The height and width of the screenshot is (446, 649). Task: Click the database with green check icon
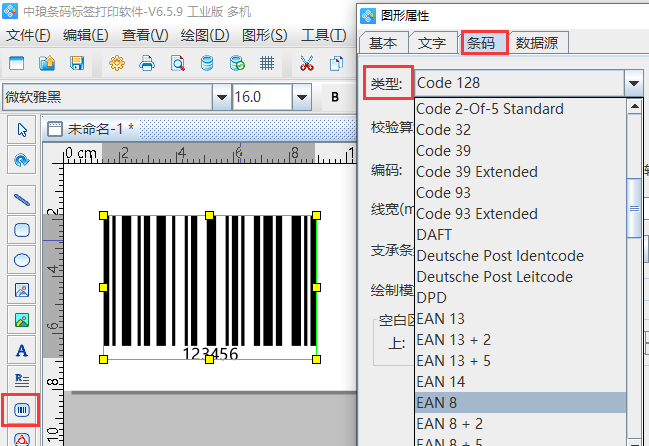point(237,63)
